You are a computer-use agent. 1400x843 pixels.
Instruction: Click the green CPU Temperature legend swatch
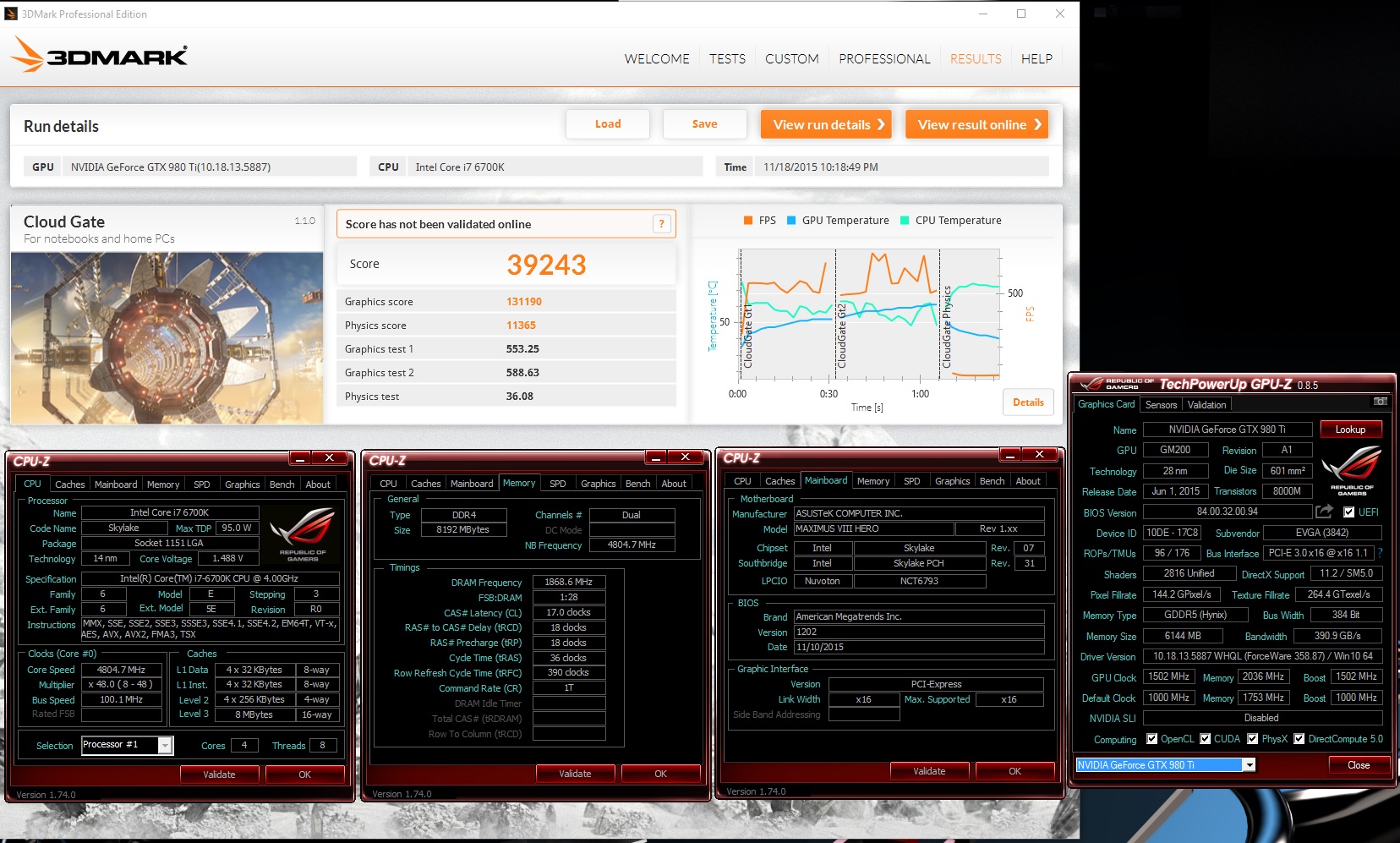click(x=905, y=221)
